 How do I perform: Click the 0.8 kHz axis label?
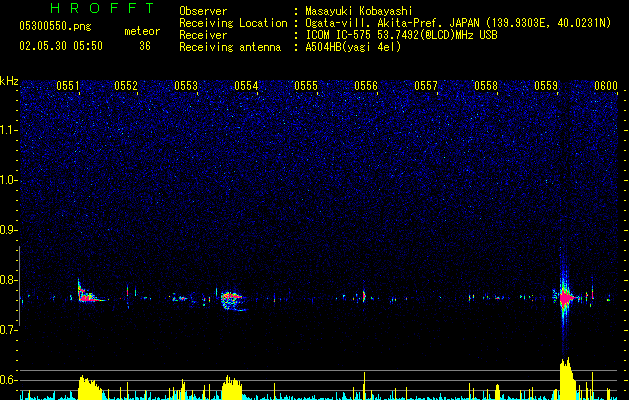tap(9, 280)
